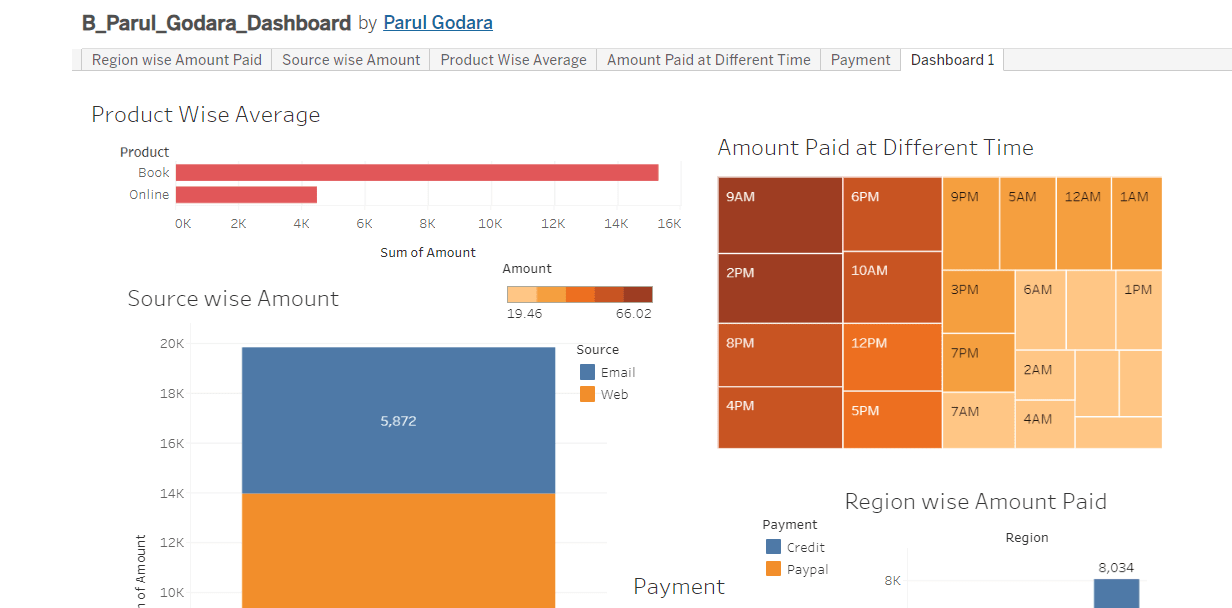1232x608 pixels.
Task: Switch to Source wise Amount tab
Action: coord(351,60)
